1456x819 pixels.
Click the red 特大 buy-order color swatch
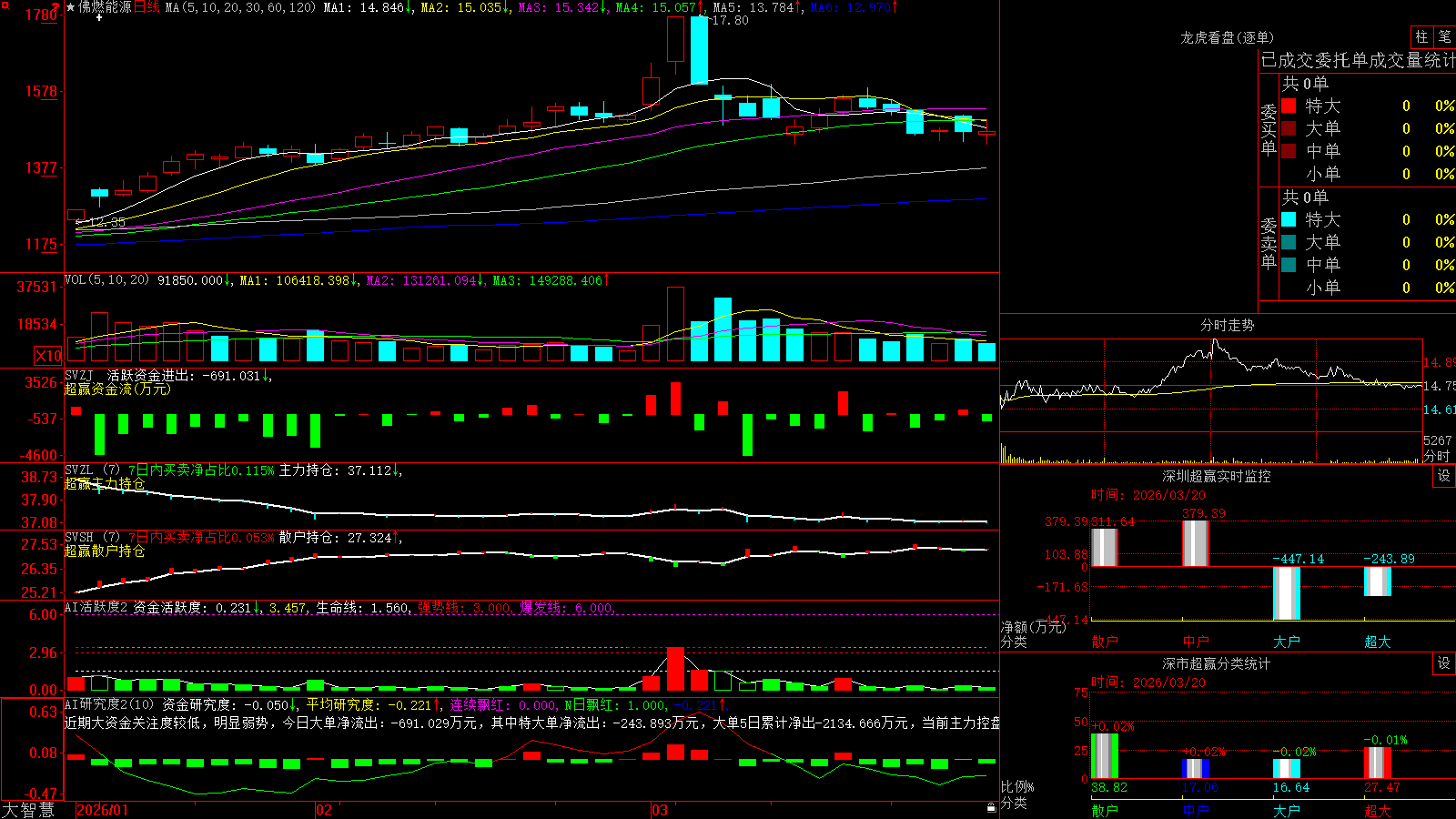tap(1289, 106)
